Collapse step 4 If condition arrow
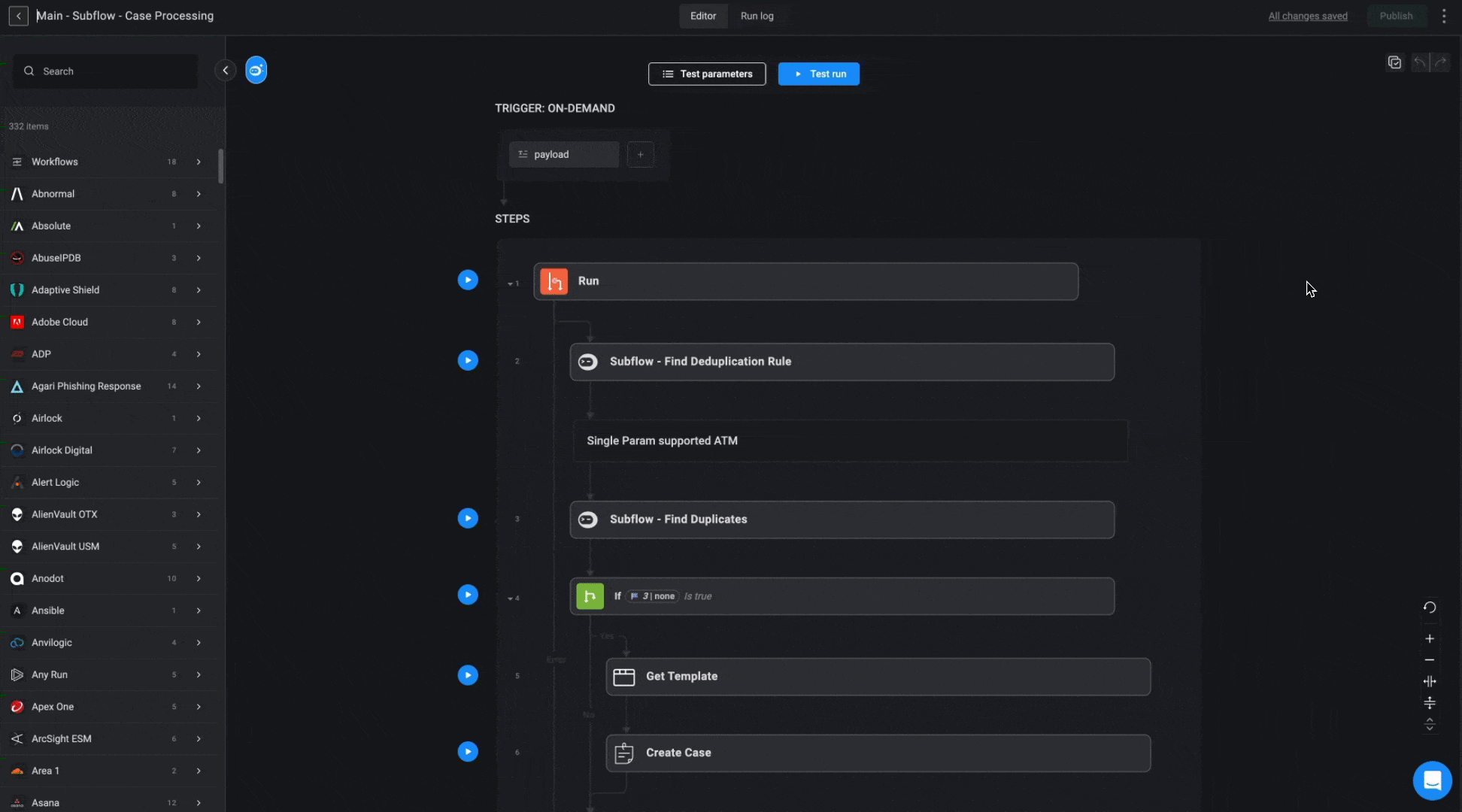1462x812 pixels. tap(510, 598)
